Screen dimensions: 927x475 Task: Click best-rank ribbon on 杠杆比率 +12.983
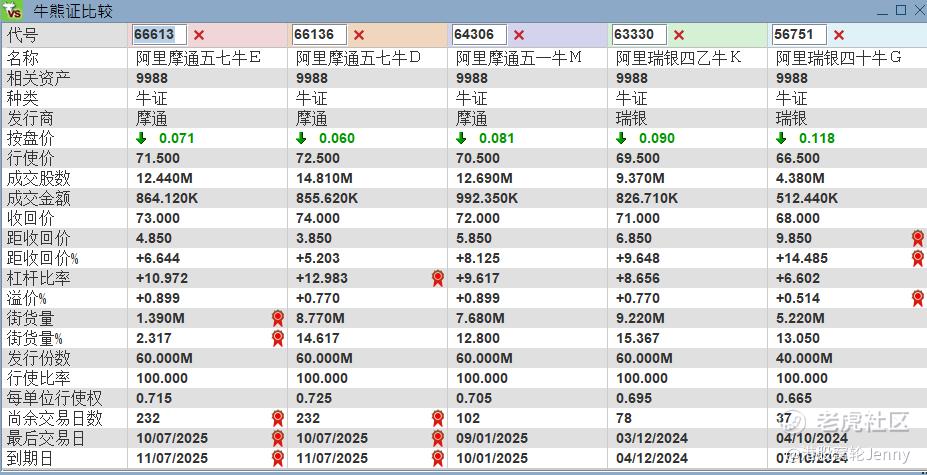click(437, 279)
